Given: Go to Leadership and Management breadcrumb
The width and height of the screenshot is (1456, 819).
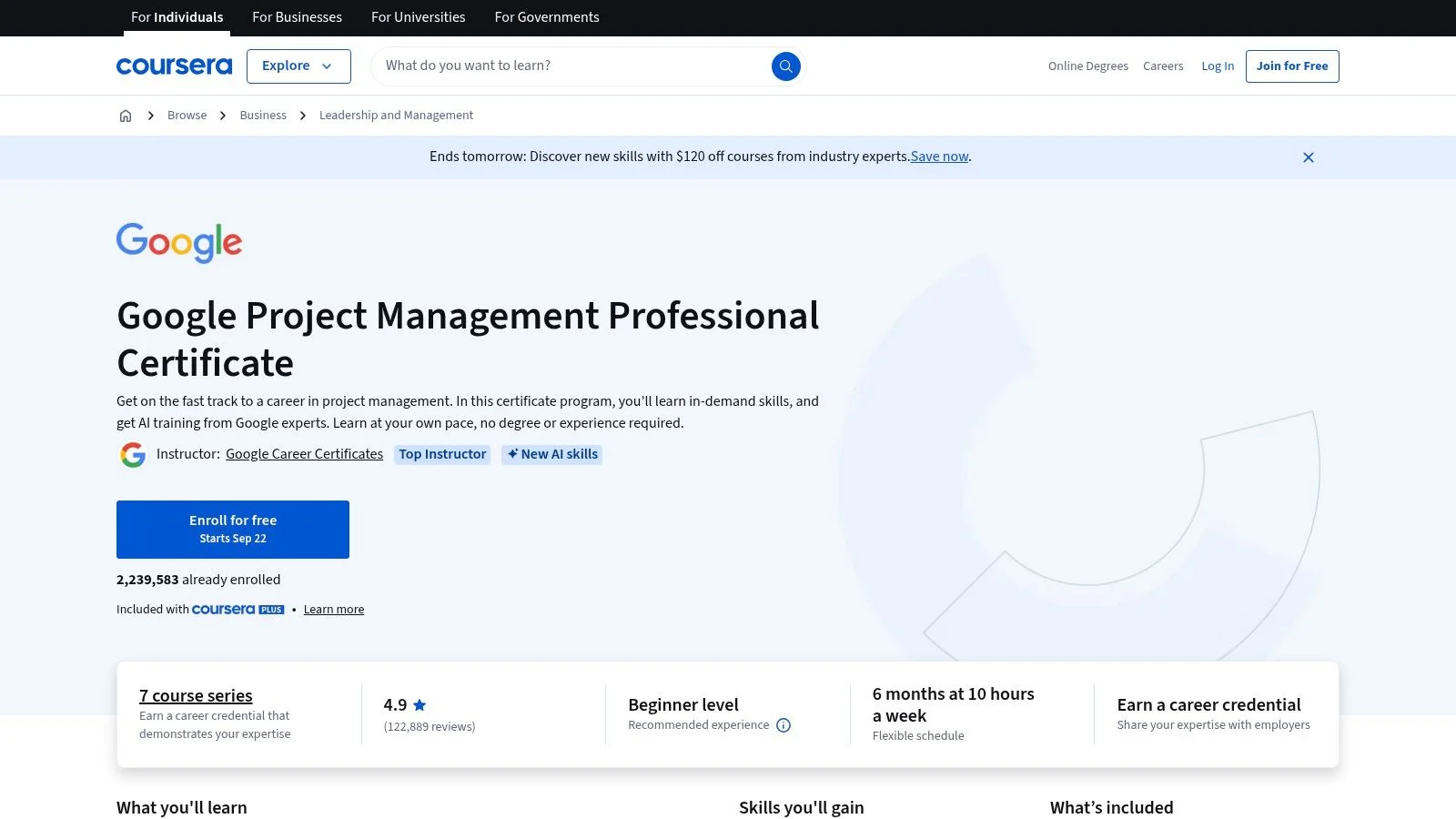Looking at the screenshot, I should click(x=396, y=116).
